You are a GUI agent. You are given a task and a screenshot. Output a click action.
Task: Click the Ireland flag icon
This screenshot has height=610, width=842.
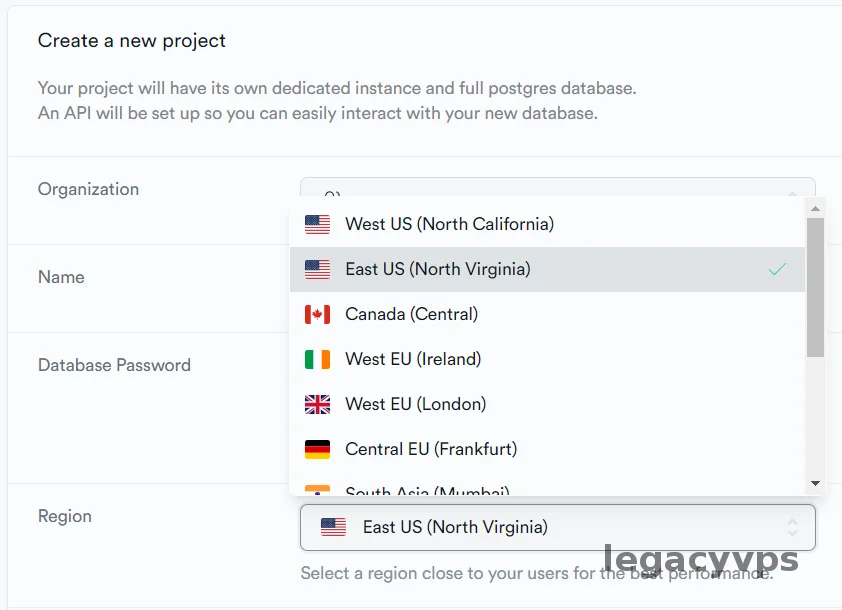pyautogui.click(x=317, y=359)
